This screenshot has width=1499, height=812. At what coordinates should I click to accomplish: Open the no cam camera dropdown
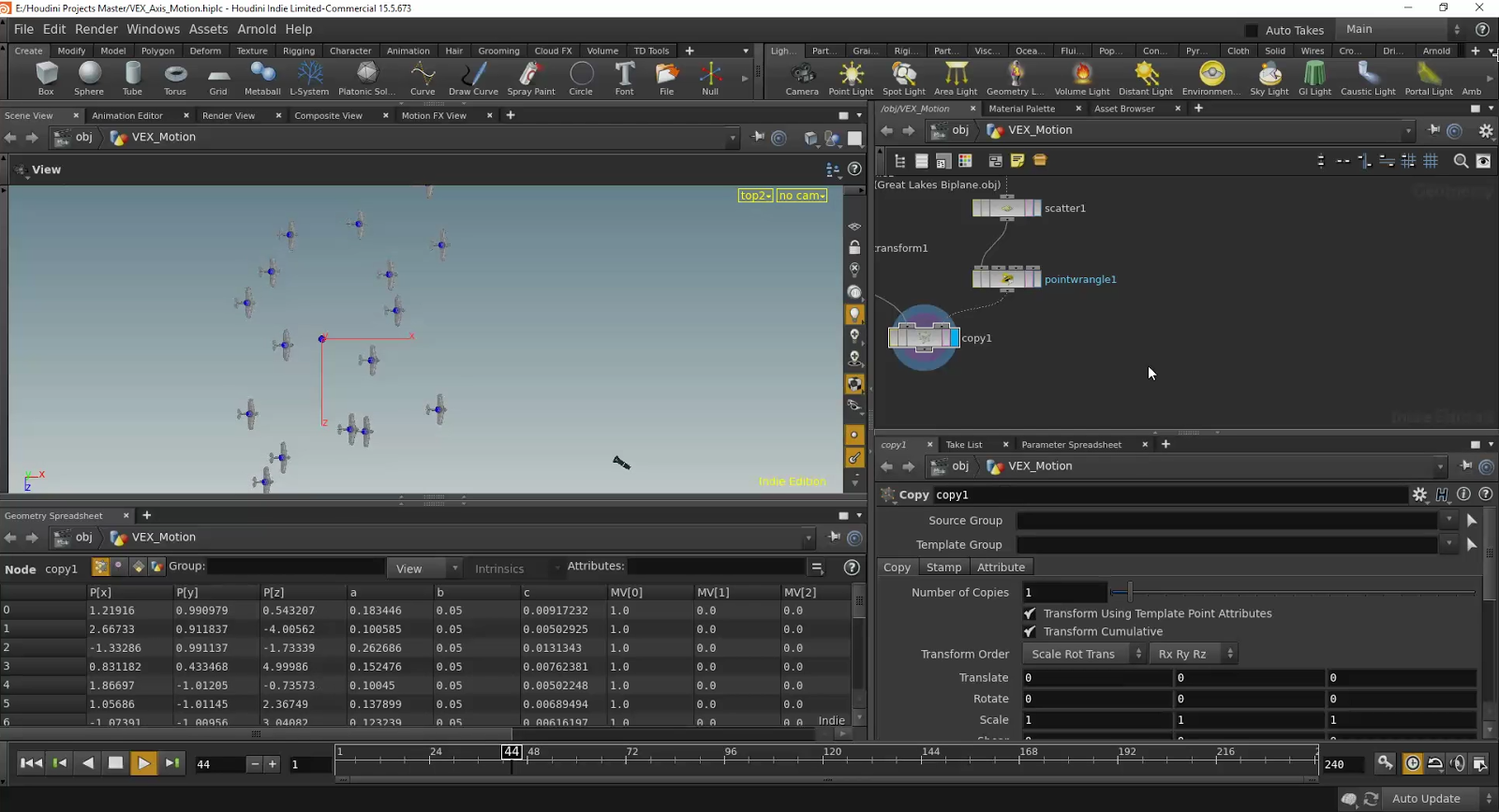pos(802,196)
